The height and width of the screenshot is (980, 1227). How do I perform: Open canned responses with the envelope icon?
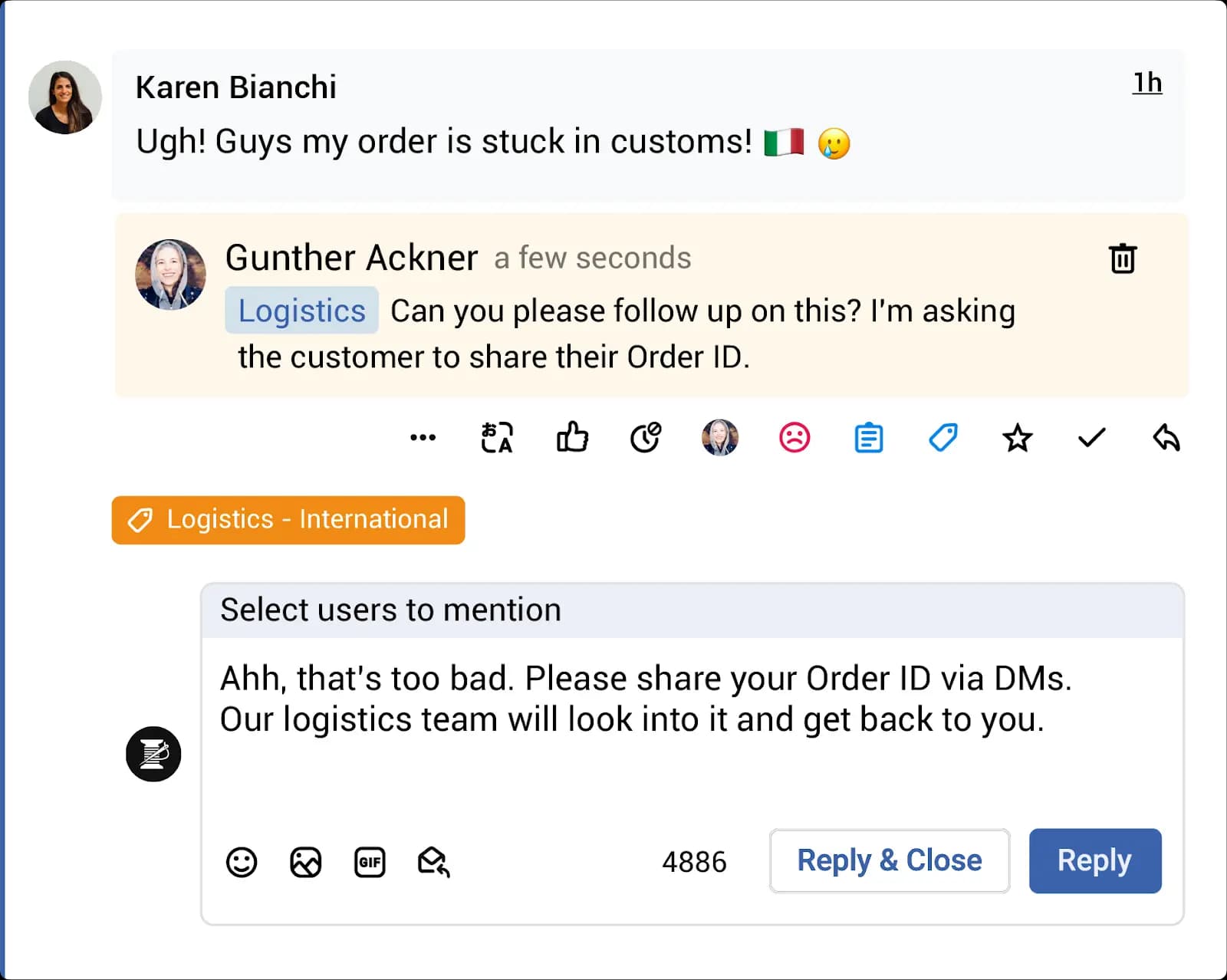pos(434,862)
